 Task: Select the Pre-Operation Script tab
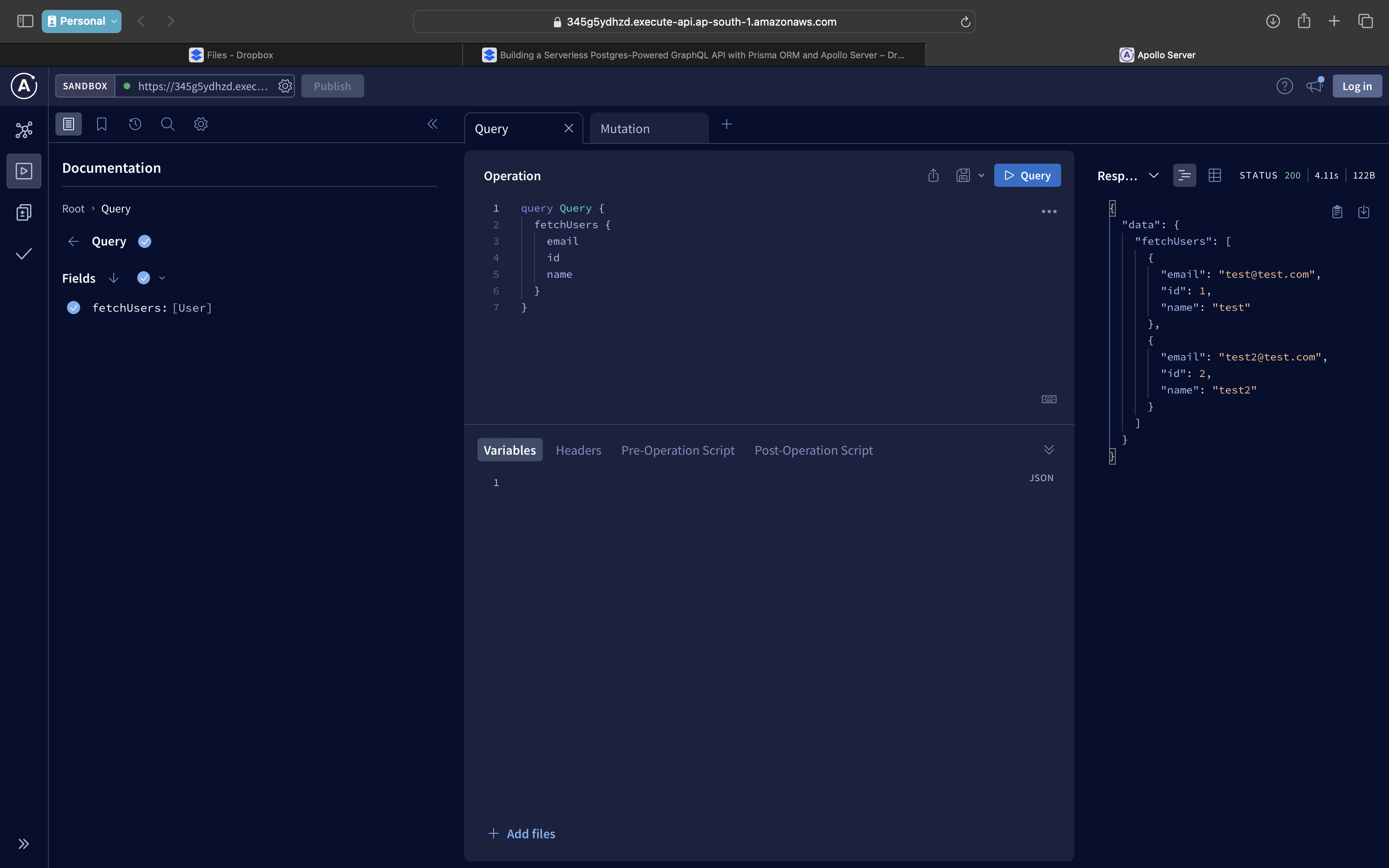pyautogui.click(x=678, y=450)
